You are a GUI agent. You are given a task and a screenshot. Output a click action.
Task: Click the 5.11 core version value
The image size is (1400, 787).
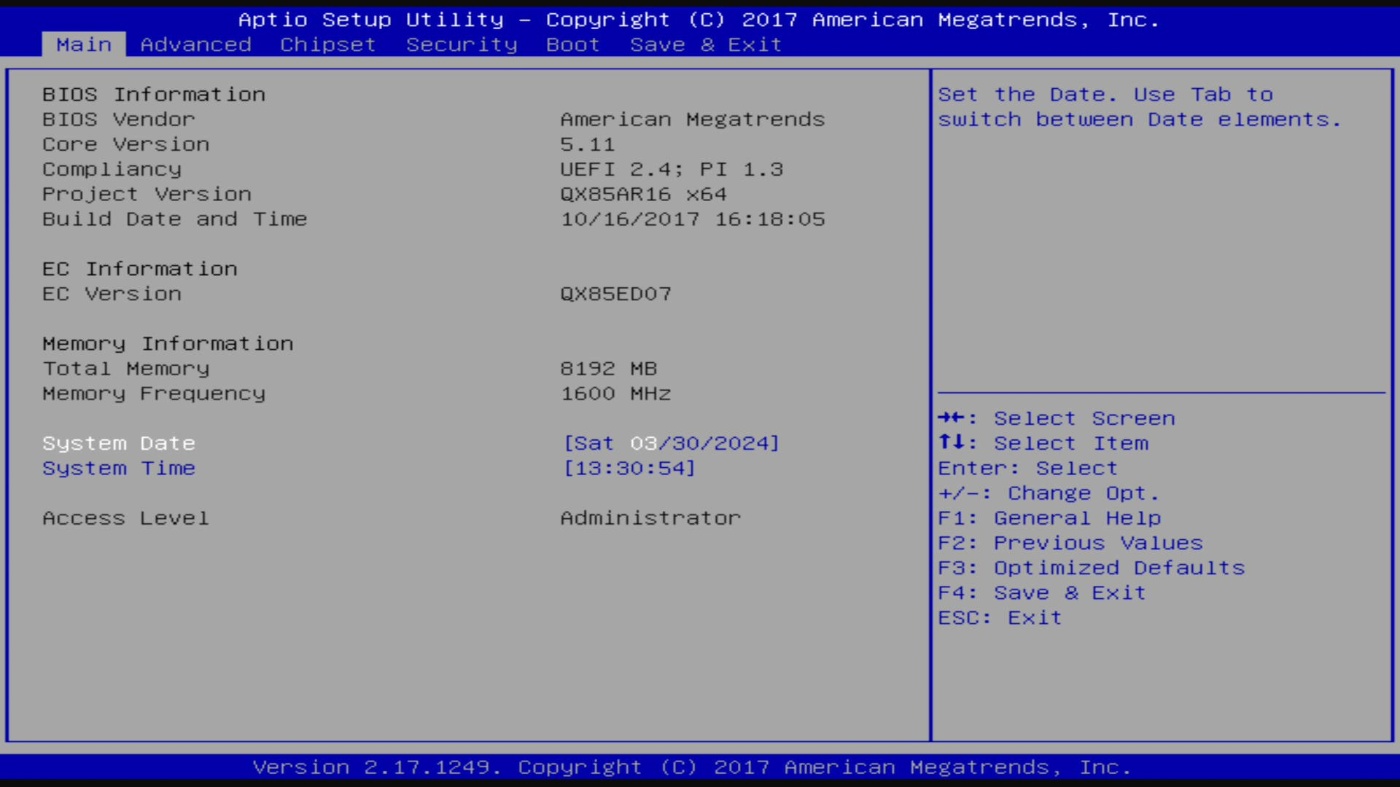588,144
